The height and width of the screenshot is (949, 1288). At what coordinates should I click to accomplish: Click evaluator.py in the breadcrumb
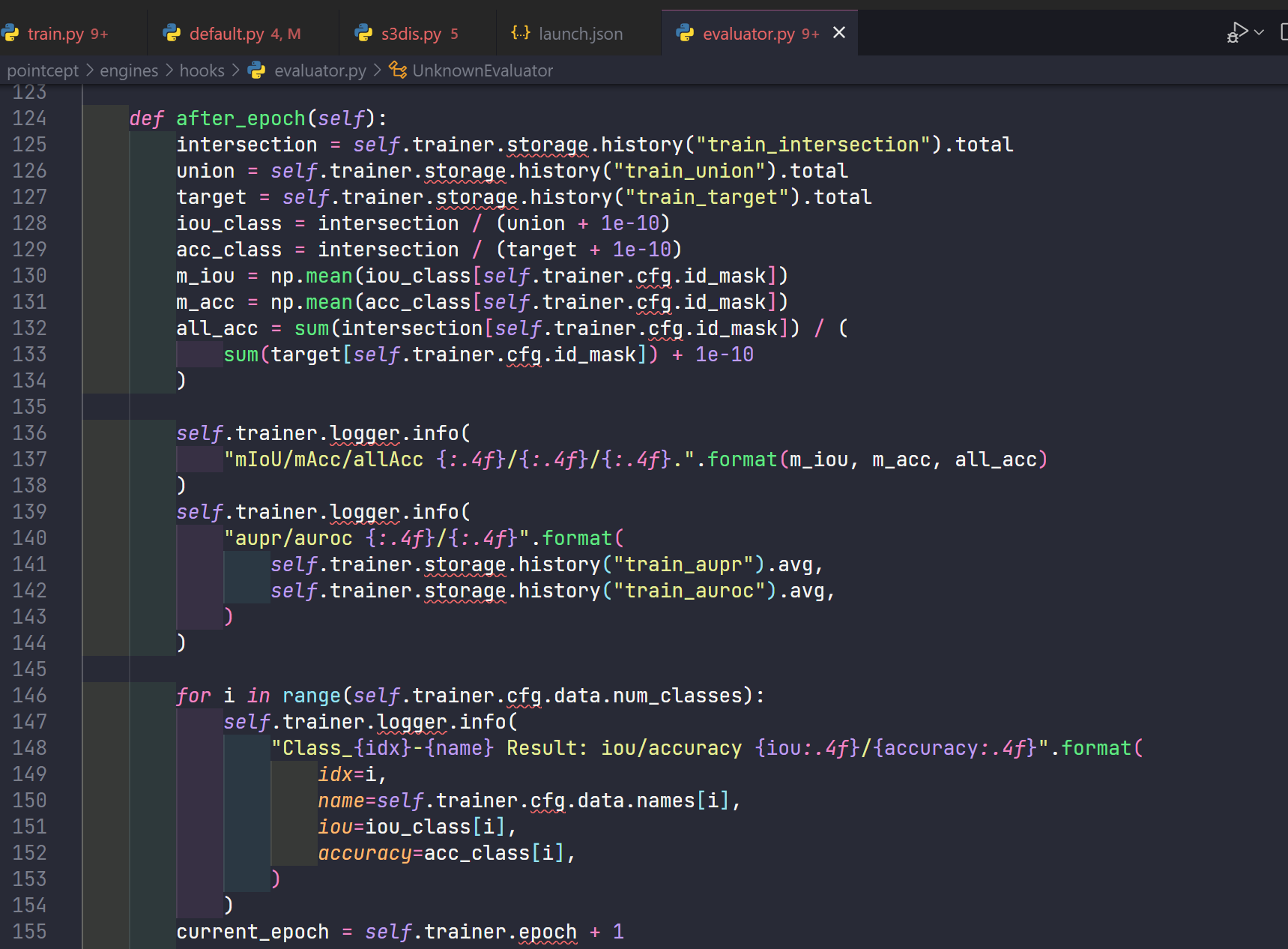pos(320,70)
